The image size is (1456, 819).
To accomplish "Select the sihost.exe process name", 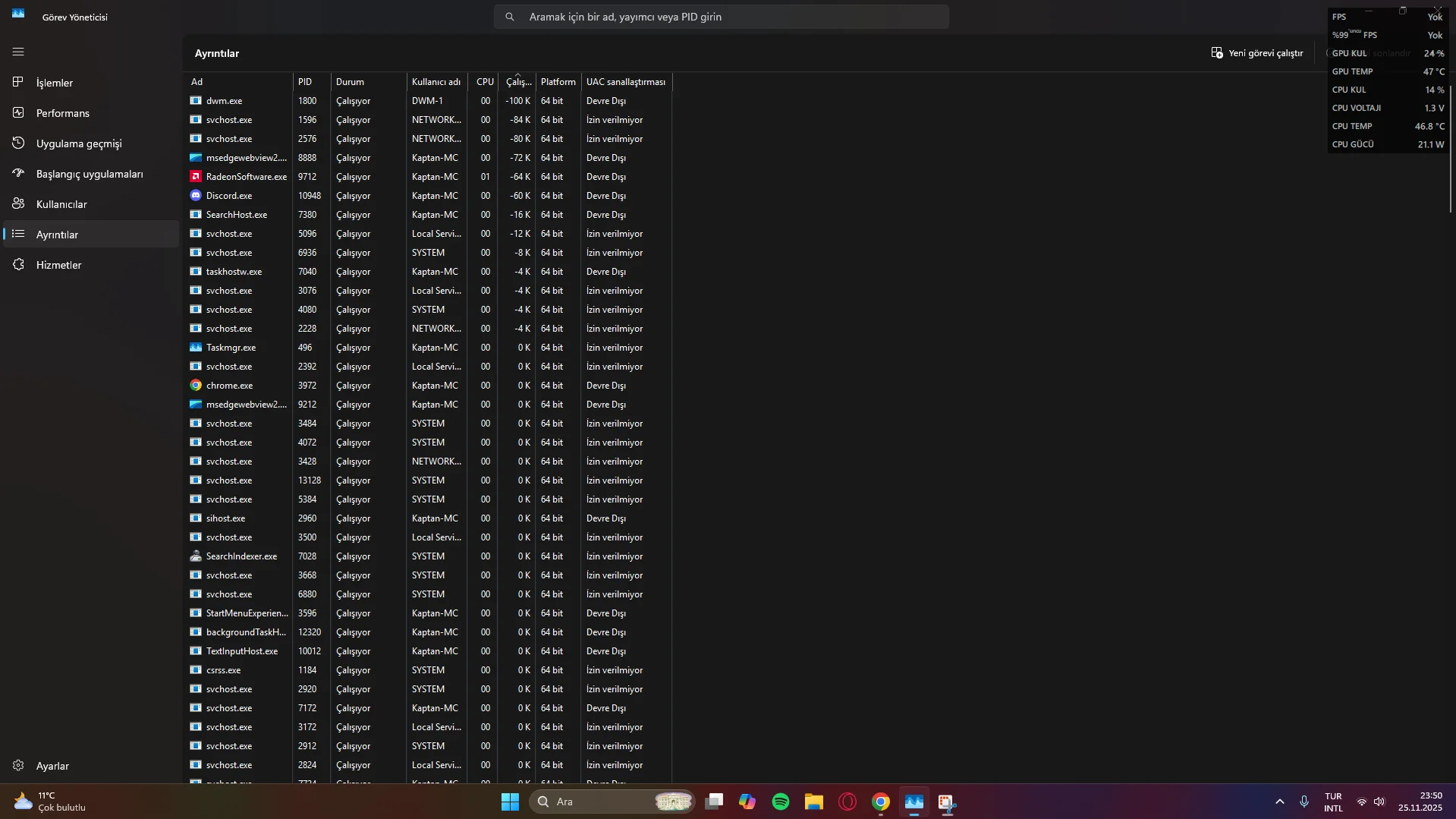I will click(x=225, y=518).
